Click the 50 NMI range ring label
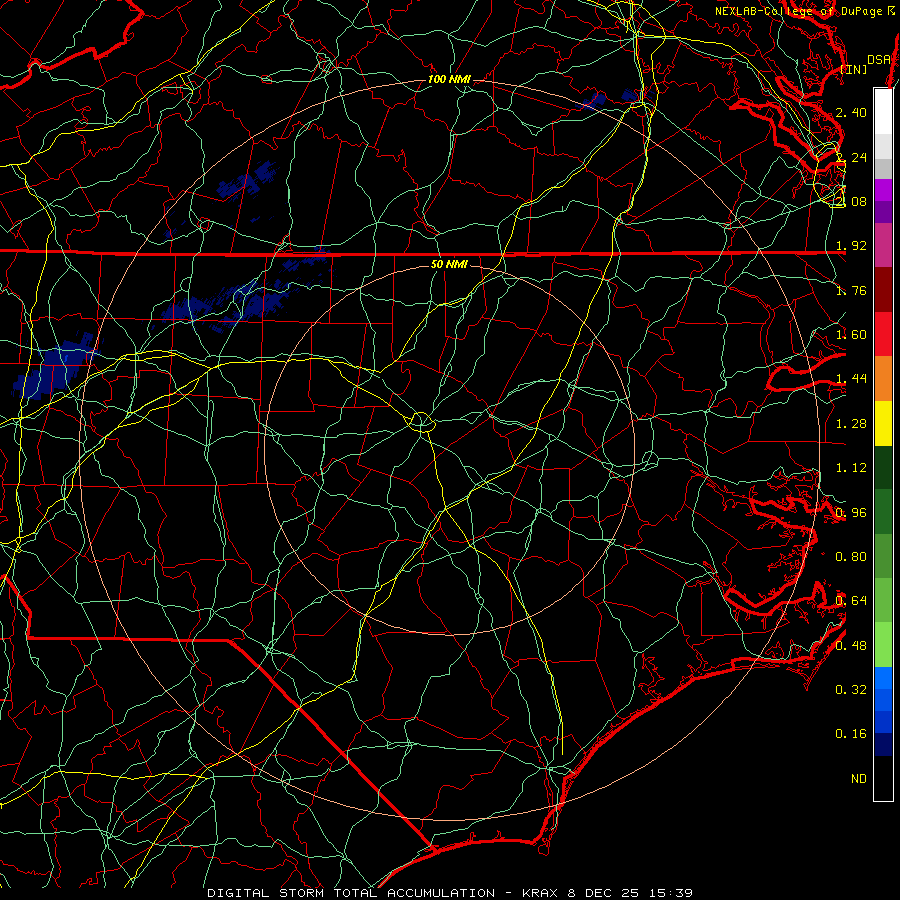 [449, 264]
